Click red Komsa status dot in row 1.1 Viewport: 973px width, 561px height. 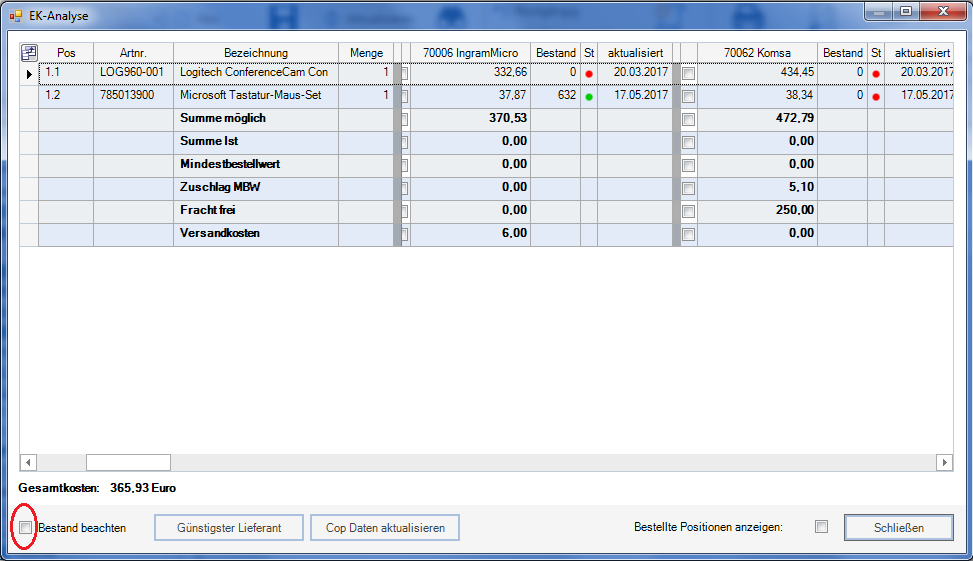[x=876, y=74]
